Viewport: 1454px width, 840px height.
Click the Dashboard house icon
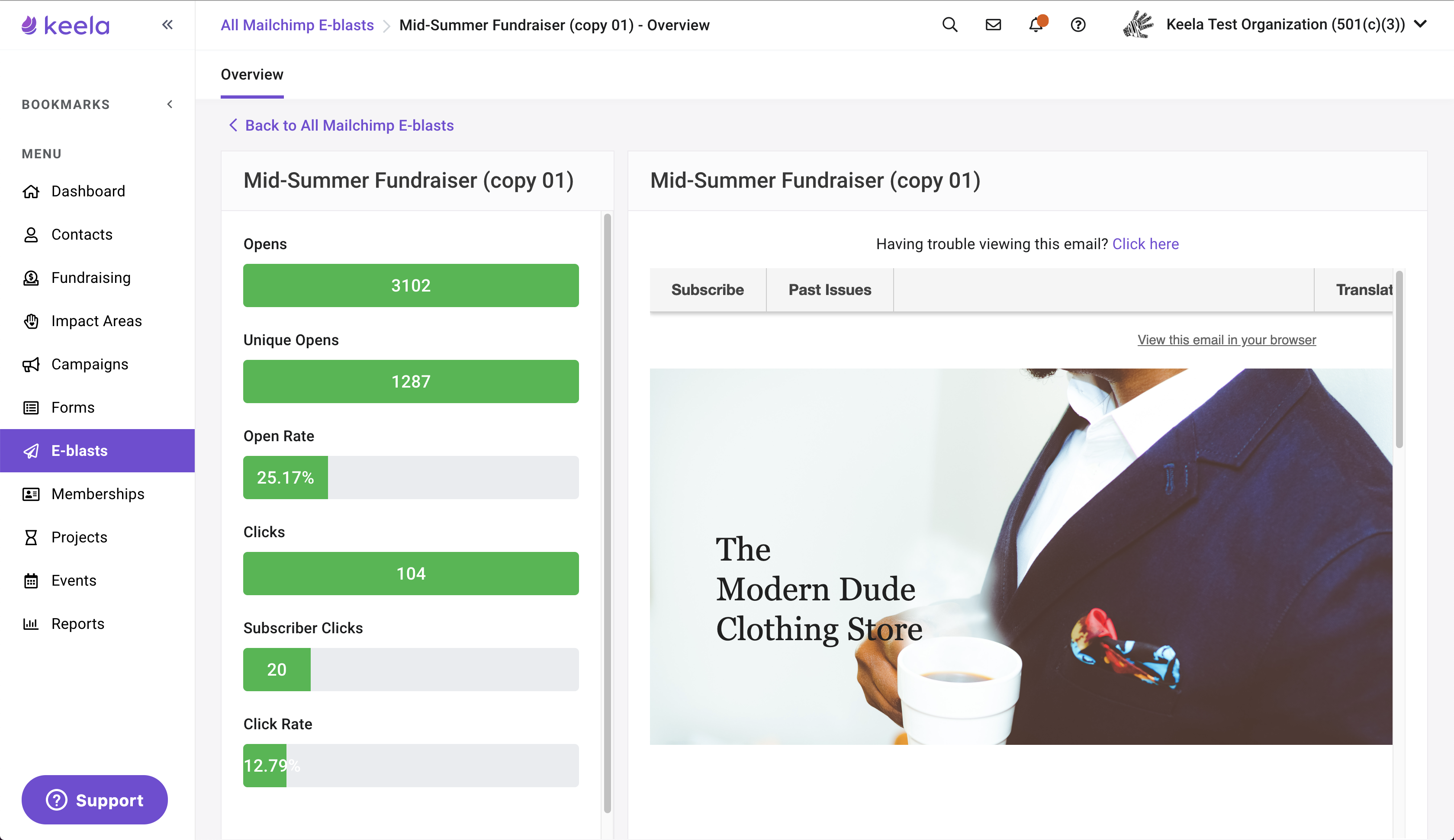(31, 192)
